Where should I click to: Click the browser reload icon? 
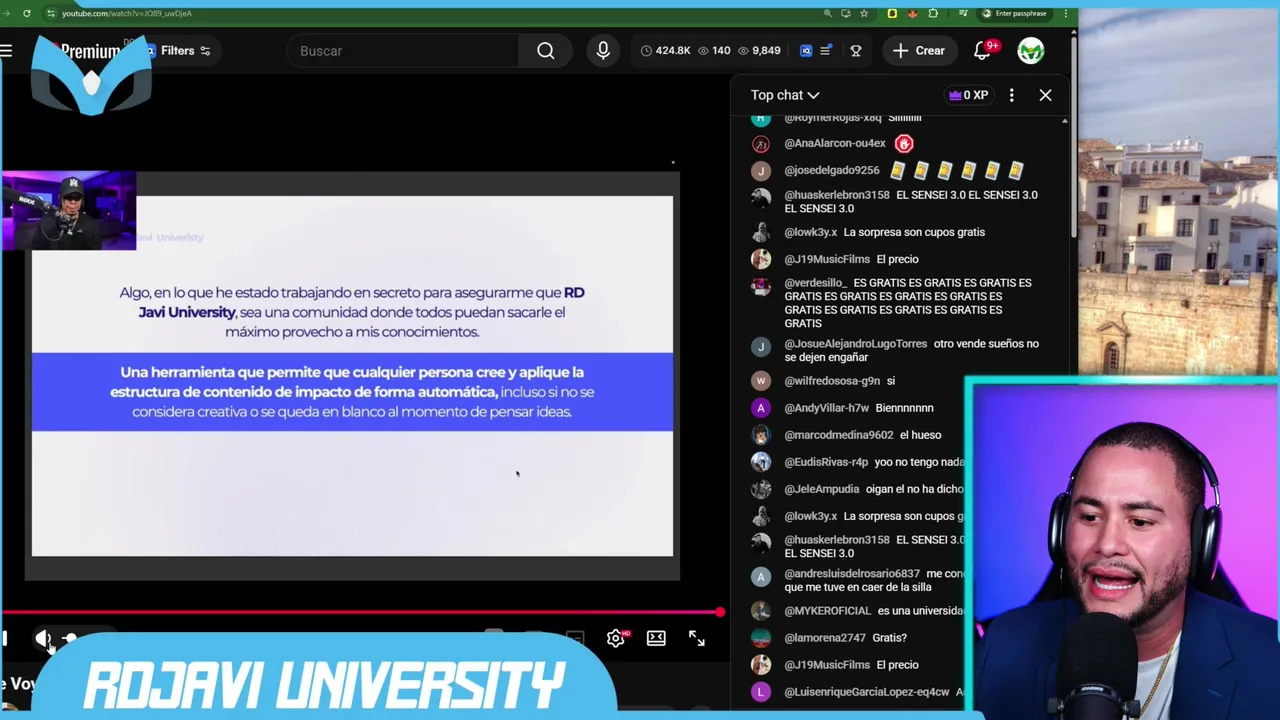[27, 13]
